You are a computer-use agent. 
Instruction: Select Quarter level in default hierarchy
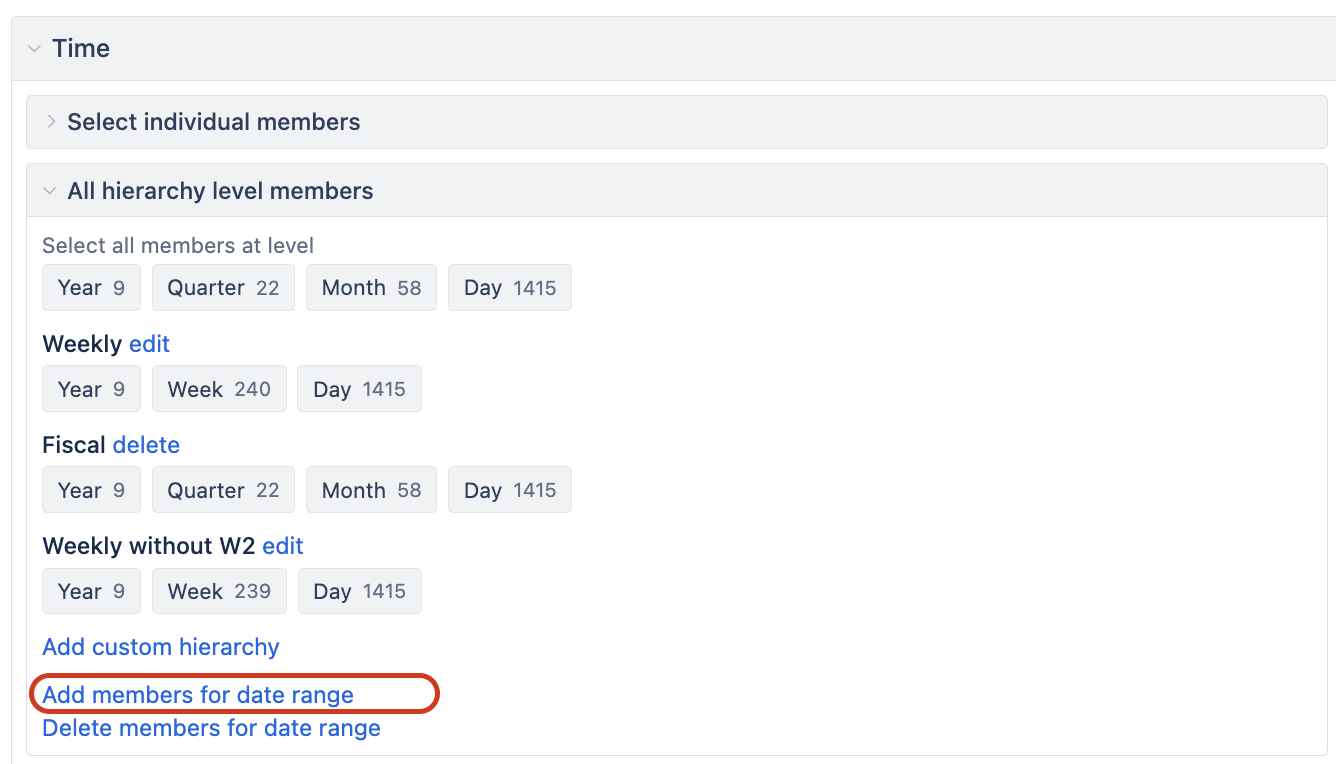(x=223, y=288)
